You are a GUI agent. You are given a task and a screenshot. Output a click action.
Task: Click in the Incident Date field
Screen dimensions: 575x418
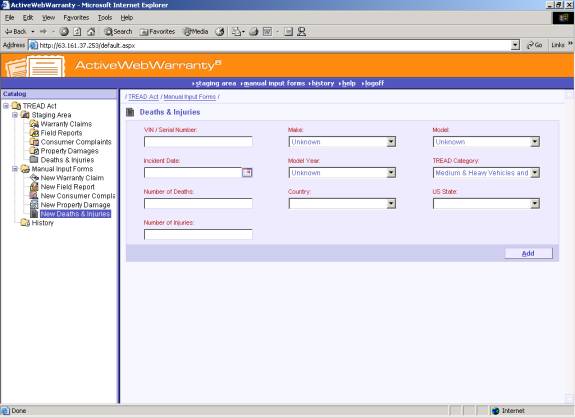(193, 173)
